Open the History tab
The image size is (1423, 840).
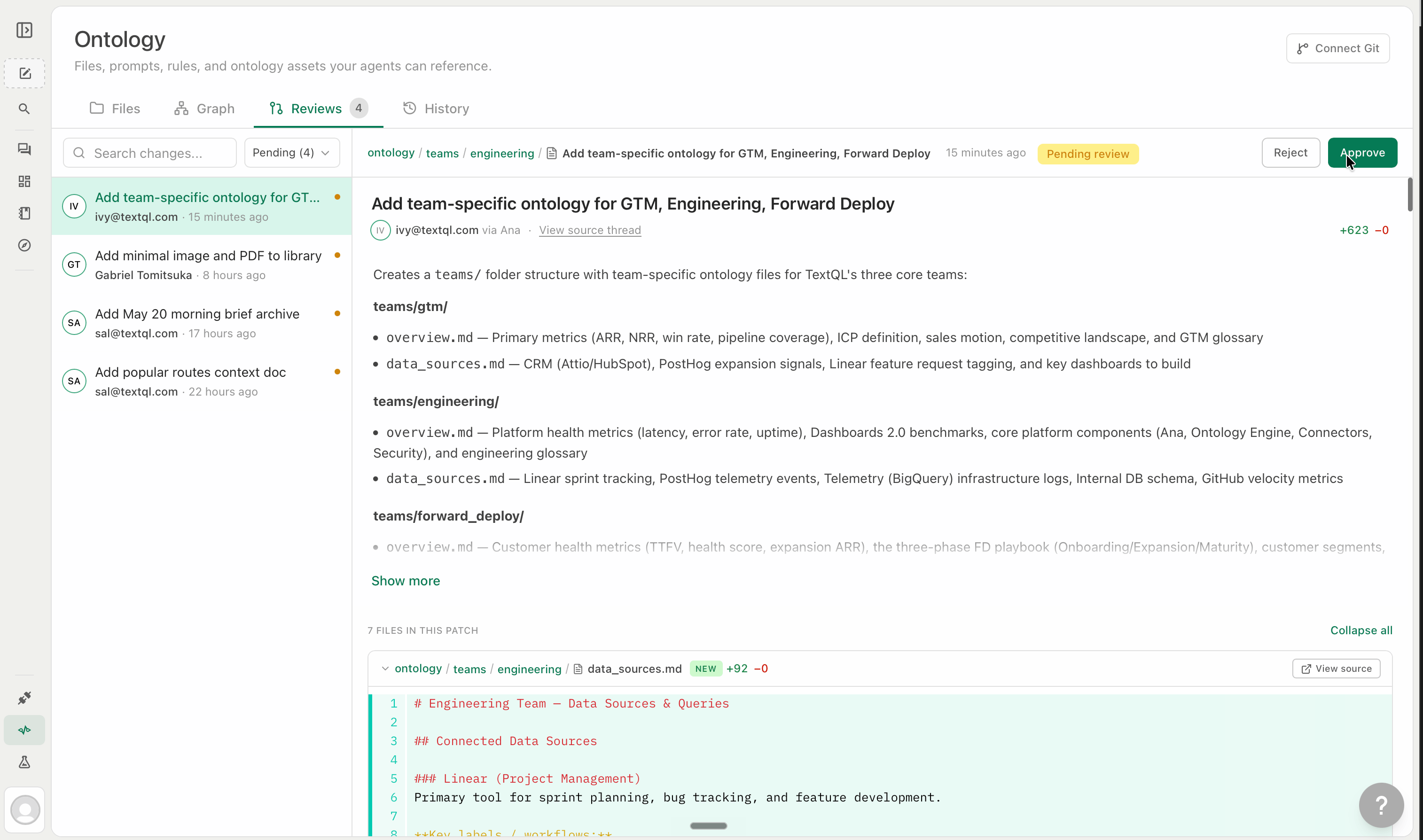point(437,108)
